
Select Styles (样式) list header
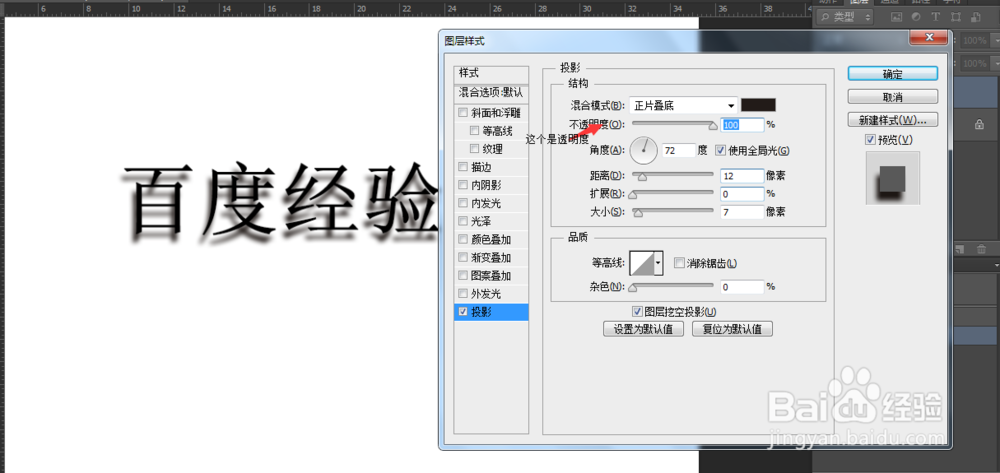[491, 73]
